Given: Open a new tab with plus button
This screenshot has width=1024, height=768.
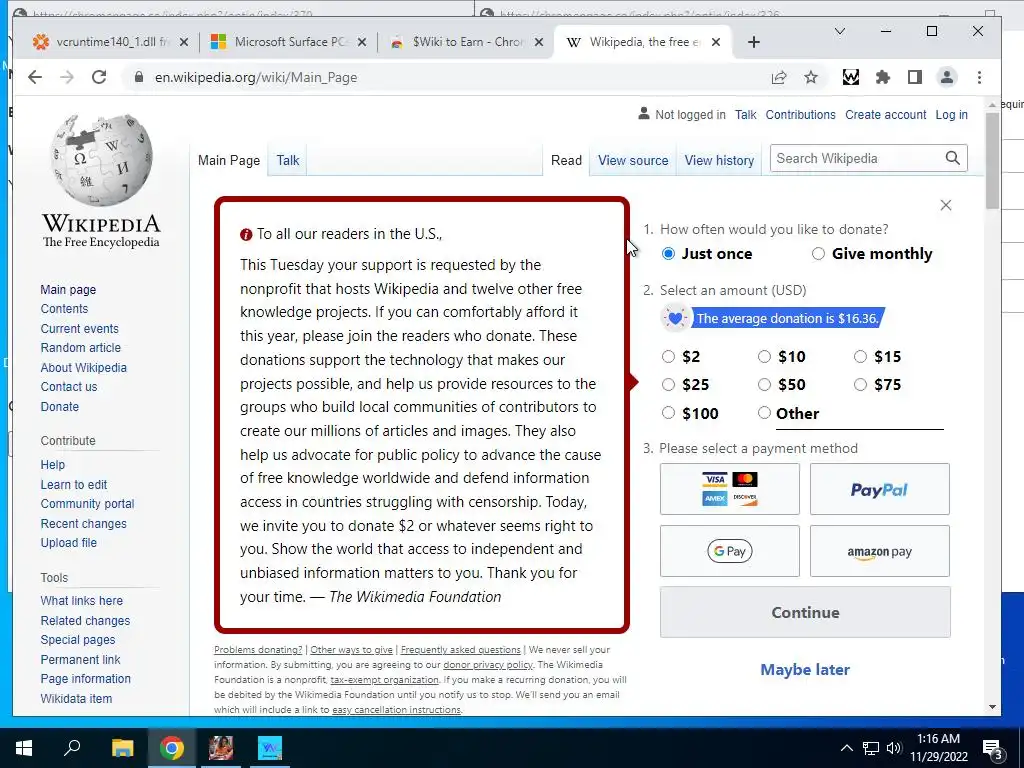Looking at the screenshot, I should click(x=754, y=42).
